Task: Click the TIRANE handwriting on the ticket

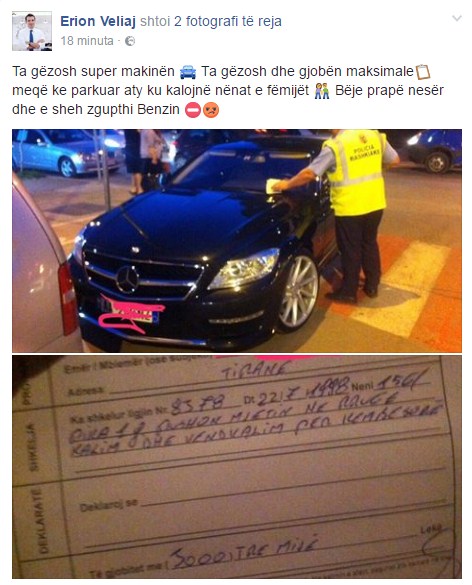Action: coord(256,370)
